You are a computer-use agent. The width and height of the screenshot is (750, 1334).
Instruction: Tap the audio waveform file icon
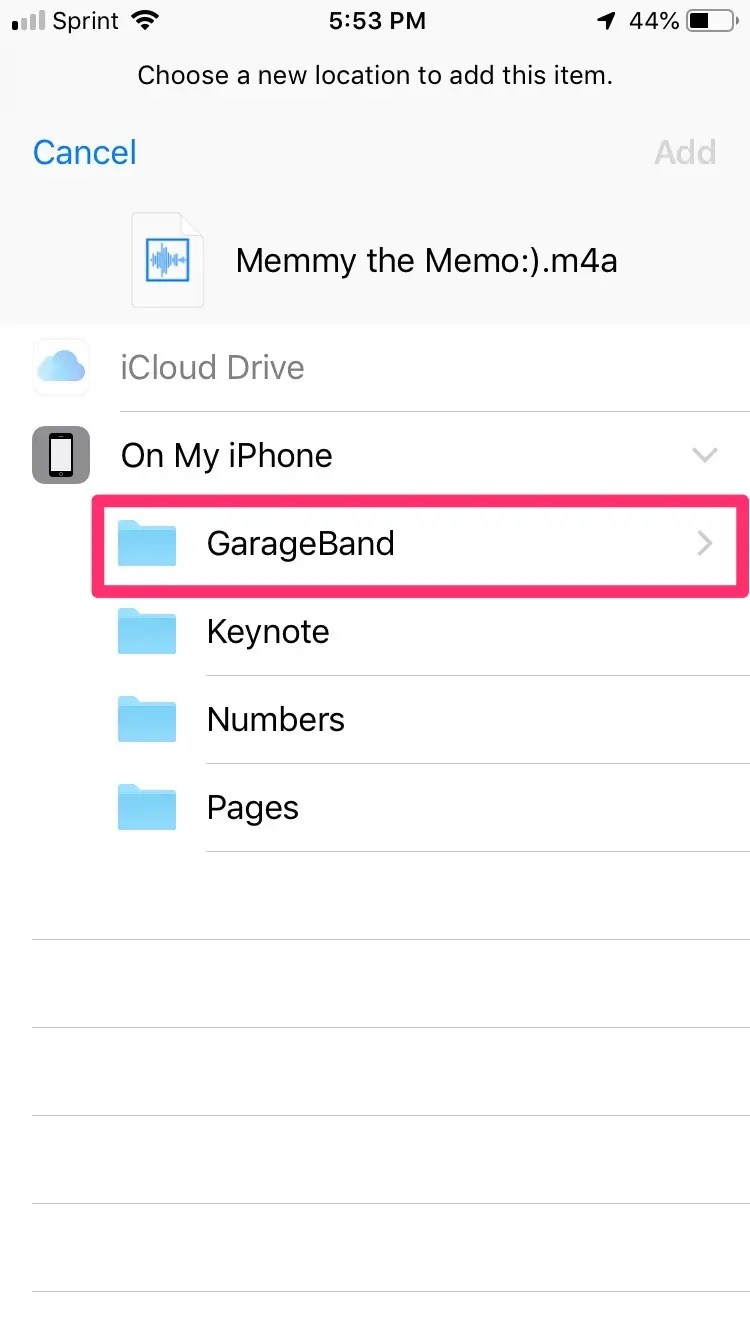pos(168,260)
